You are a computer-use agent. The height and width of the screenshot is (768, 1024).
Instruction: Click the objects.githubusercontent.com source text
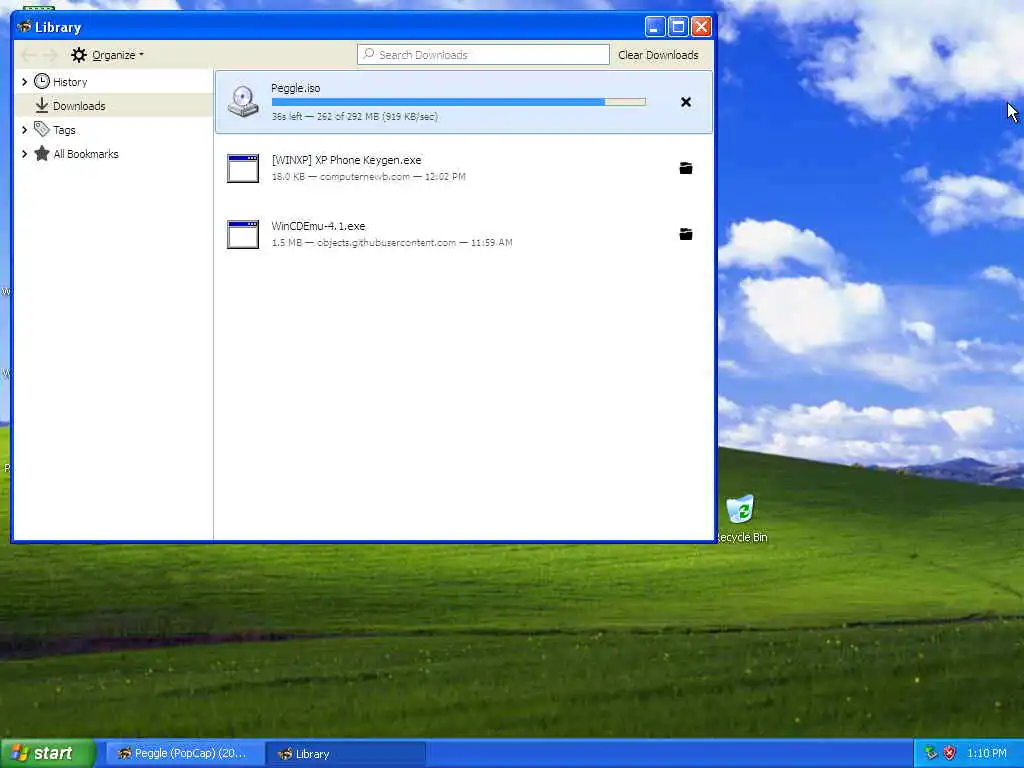[x=387, y=242]
